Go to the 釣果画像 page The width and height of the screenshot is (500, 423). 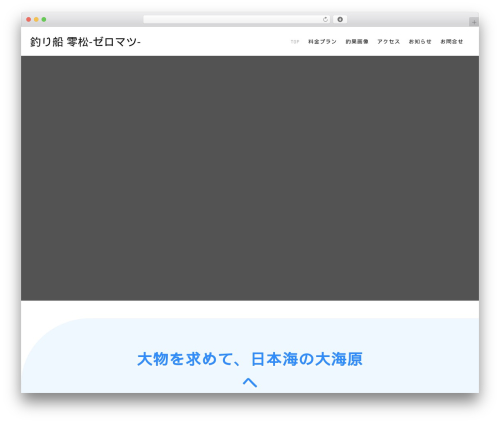(357, 42)
